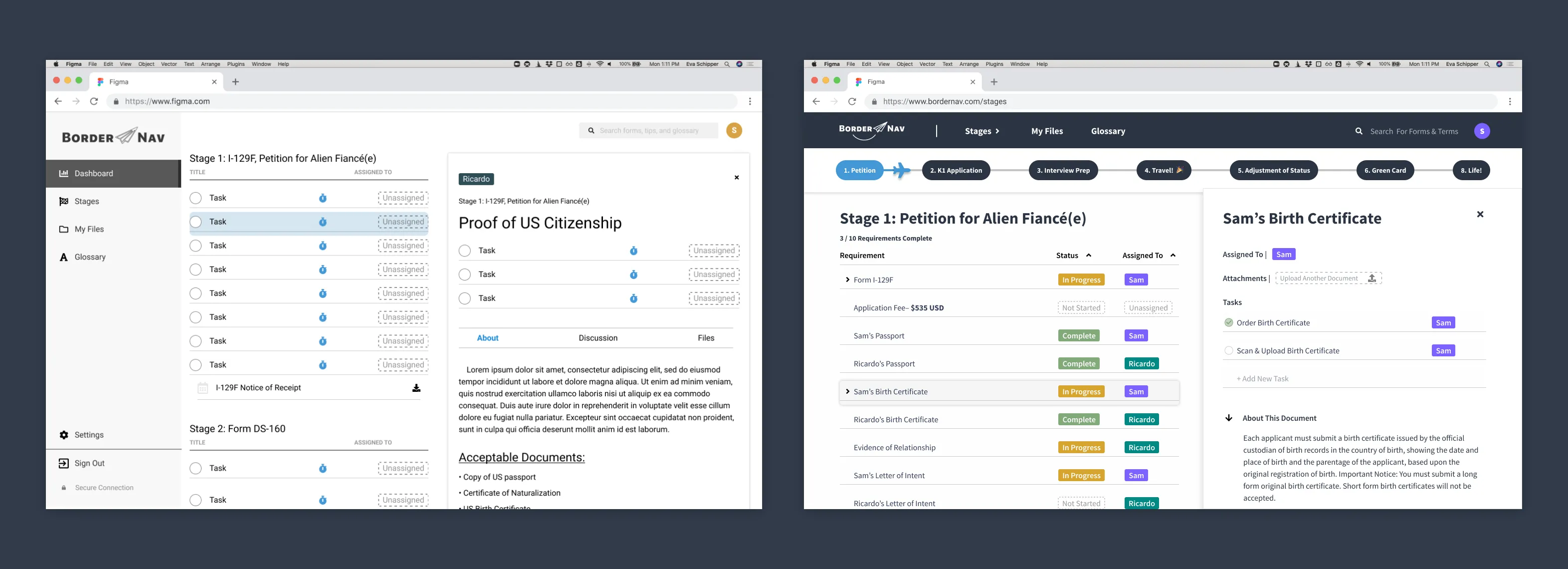
Task: Check third Task circle under Proof of US Citizenship
Action: click(x=465, y=298)
